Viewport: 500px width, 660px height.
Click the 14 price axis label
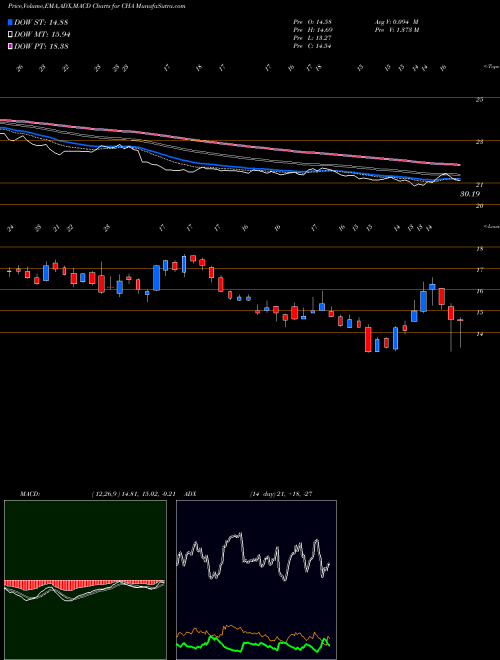click(479, 334)
